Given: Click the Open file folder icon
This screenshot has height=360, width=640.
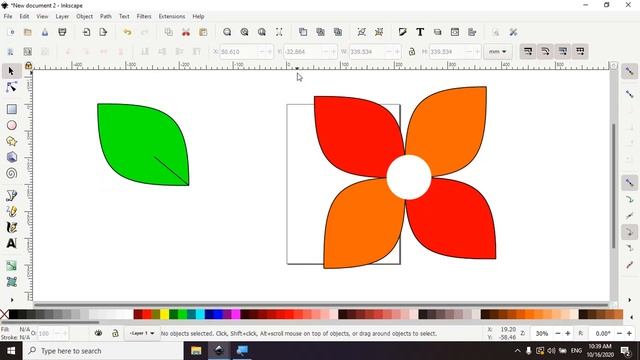Looking at the screenshot, I should tap(28, 32).
